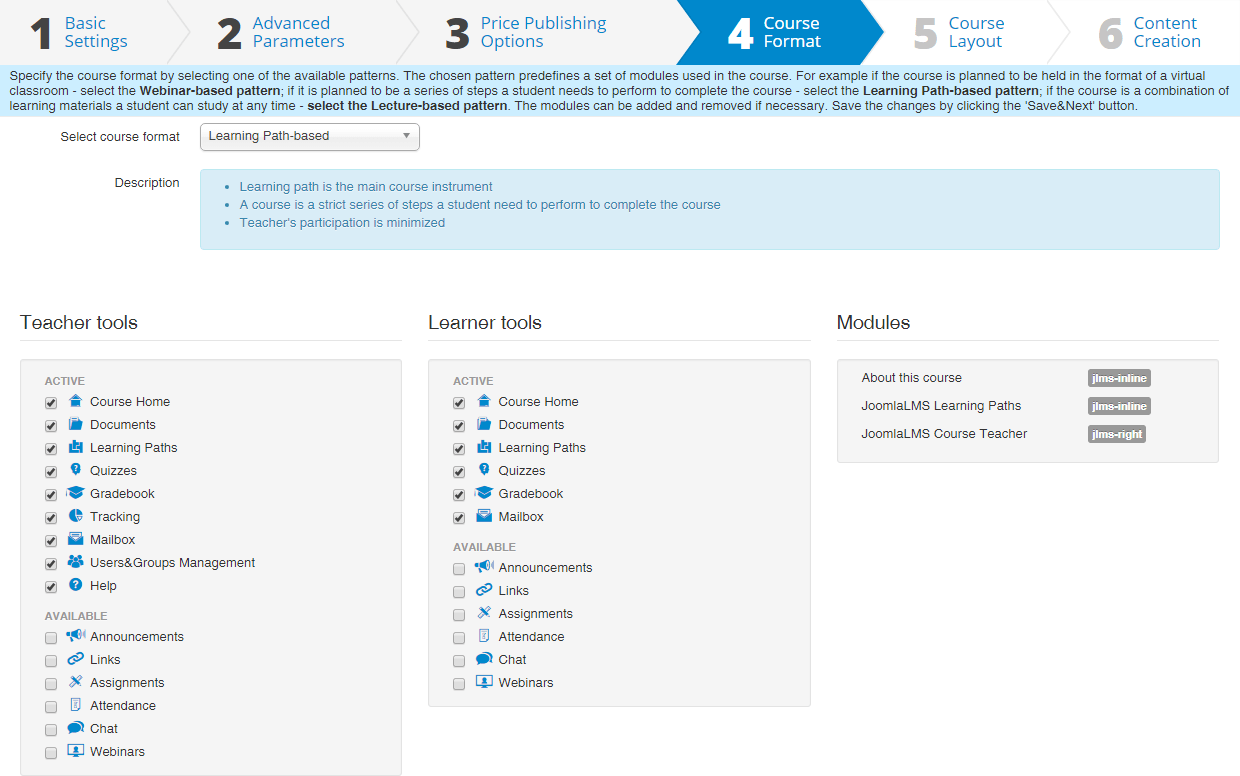Click the Learning Paths icon in Learner tools
Viewport: 1240px width, 776px height.
tap(484, 447)
